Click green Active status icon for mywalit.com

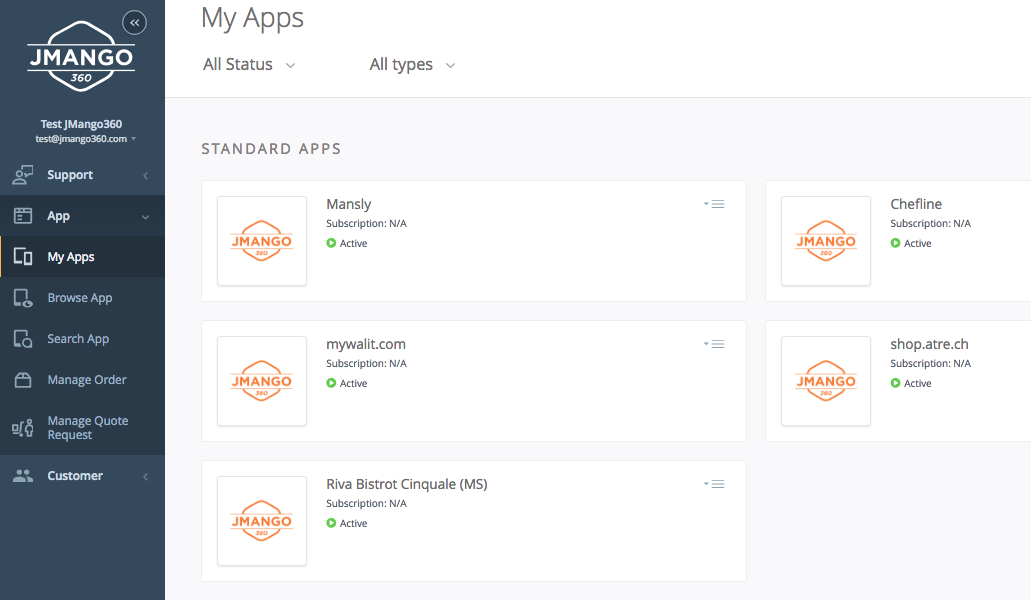point(331,383)
